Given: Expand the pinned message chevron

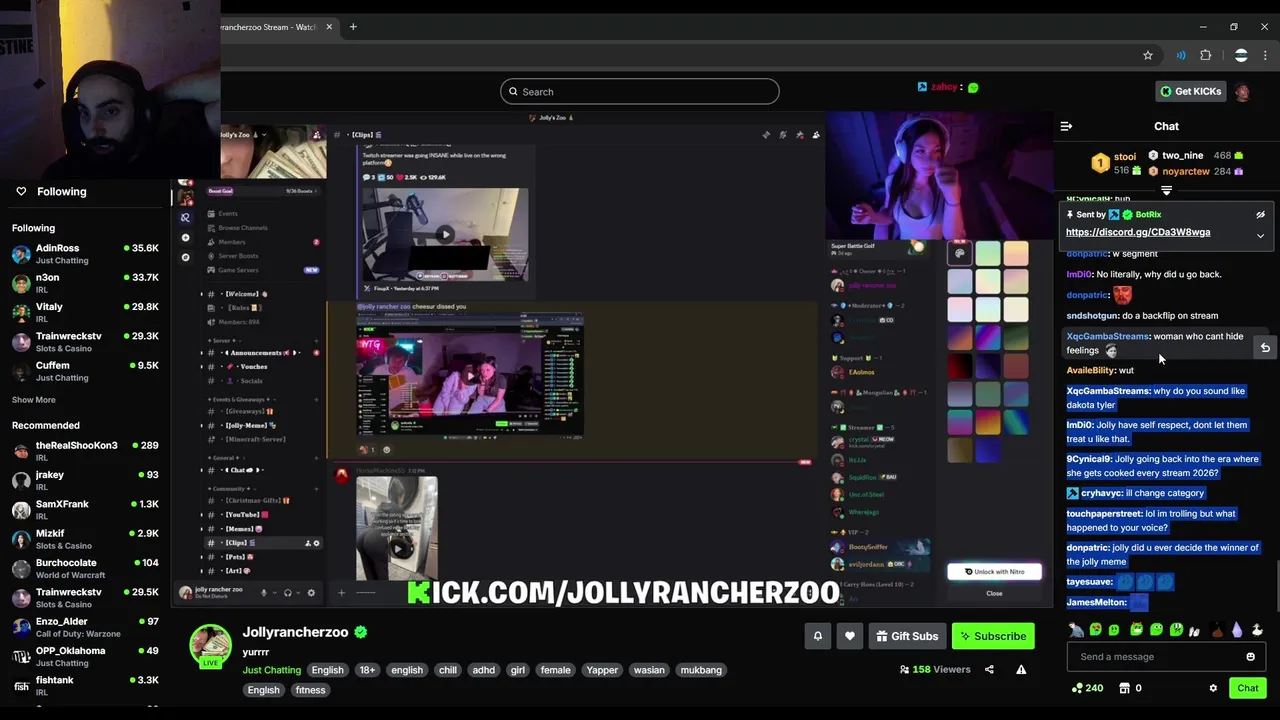Looking at the screenshot, I should click(x=1260, y=236).
